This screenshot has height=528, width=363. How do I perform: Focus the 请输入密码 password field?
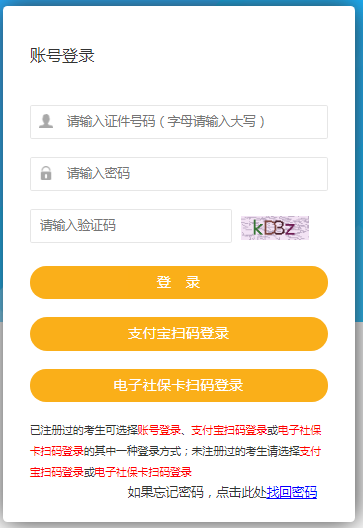[179, 174]
